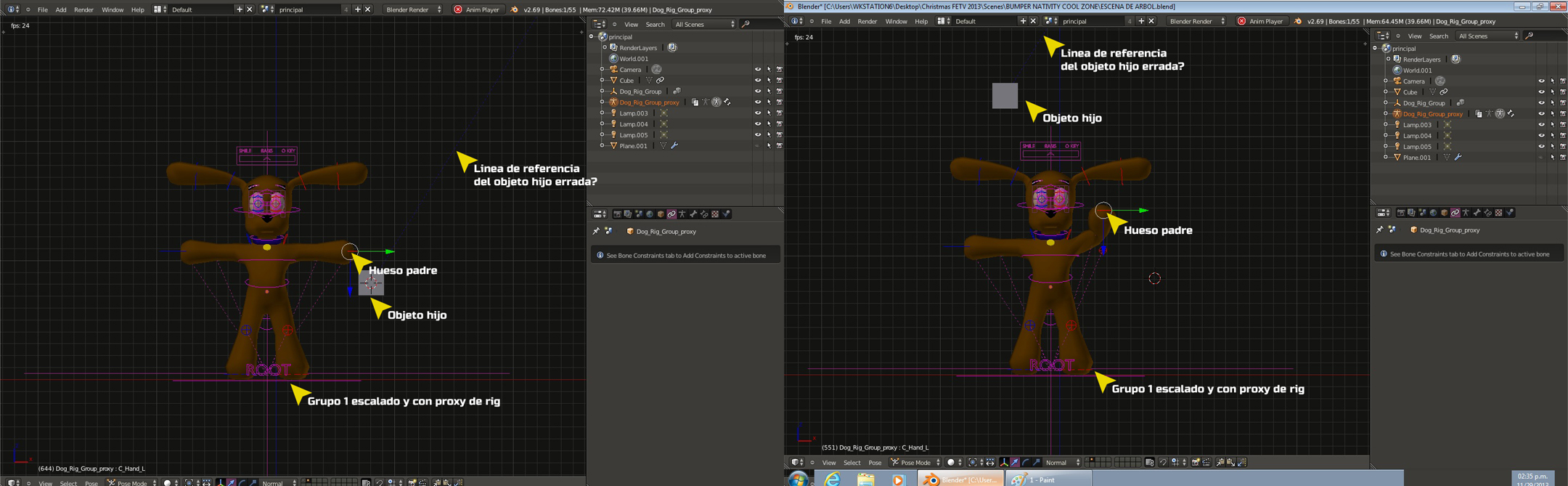Open World properties tab in right Blender window
Image resolution: width=1568 pixels, height=486 pixels.
(1433, 213)
